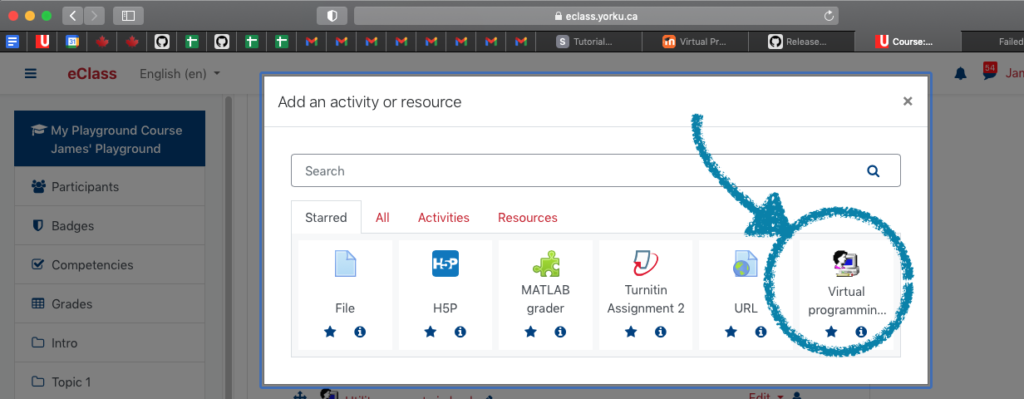The height and width of the screenshot is (399, 1024).
Task: Show info for URL resource
Action: tap(761, 332)
